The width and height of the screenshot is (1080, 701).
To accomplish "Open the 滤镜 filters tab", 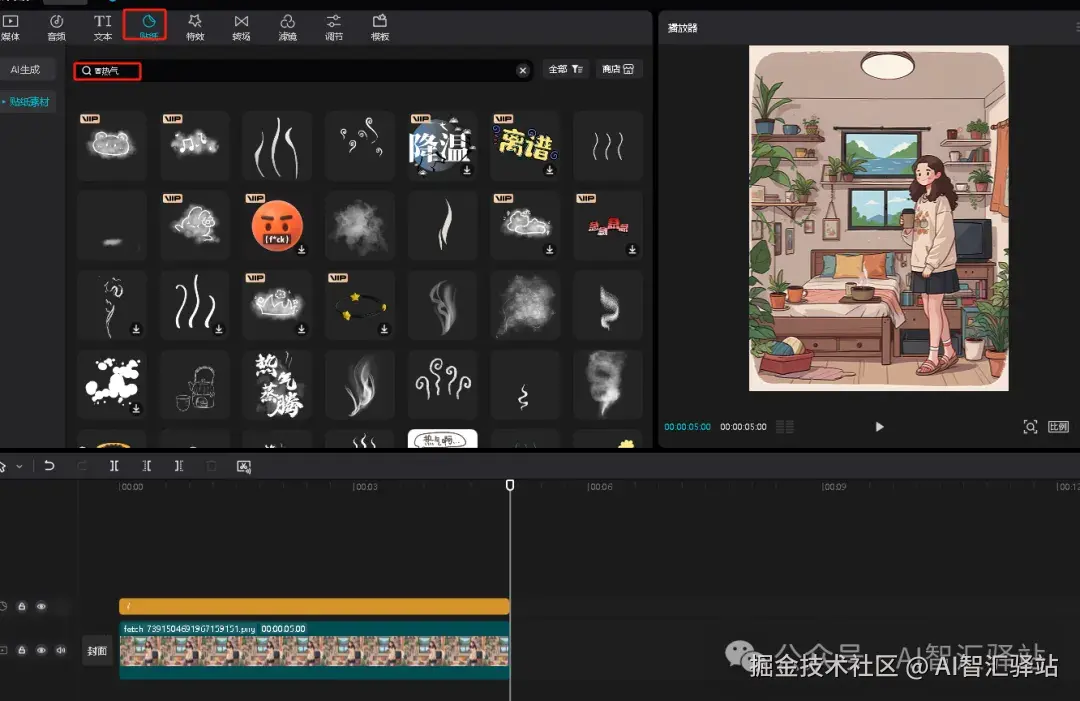I will [x=287, y=28].
